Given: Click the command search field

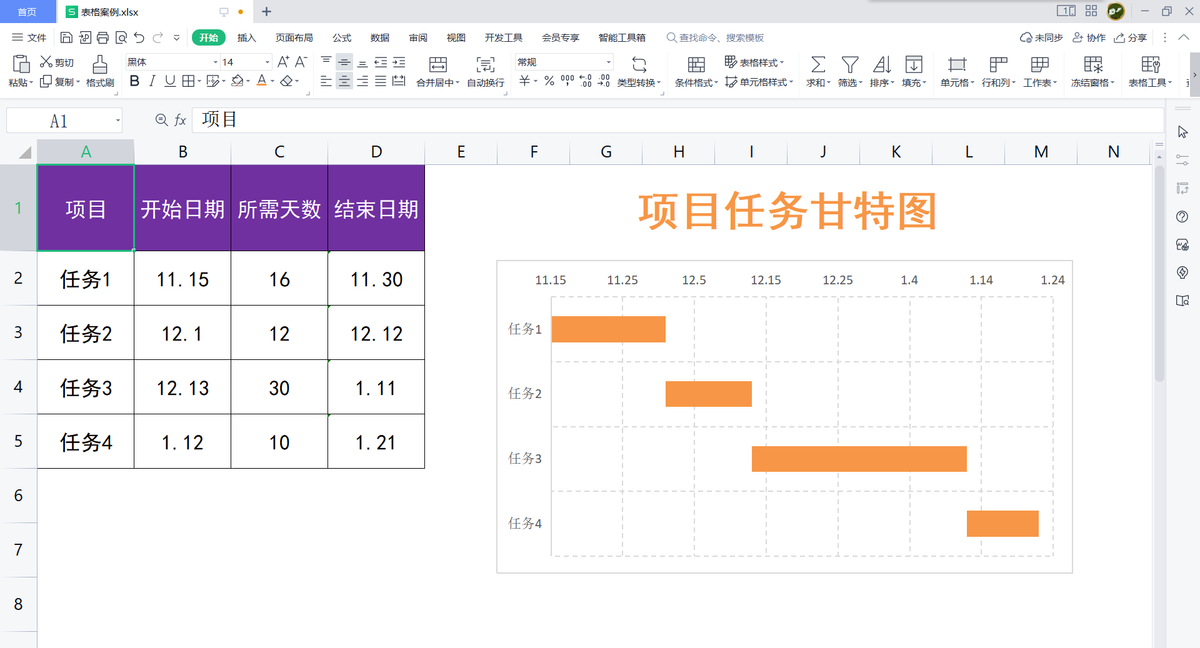Looking at the screenshot, I should [715, 37].
